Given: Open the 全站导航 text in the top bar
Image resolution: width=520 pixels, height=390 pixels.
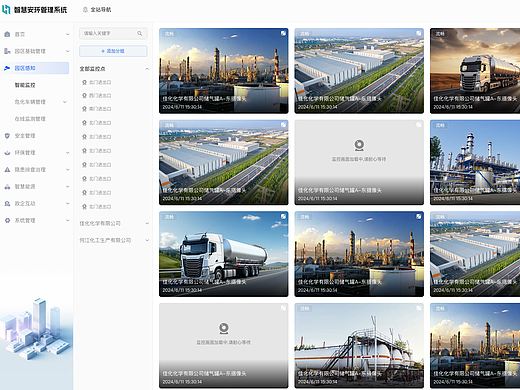Looking at the screenshot, I should tap(101, 10).
